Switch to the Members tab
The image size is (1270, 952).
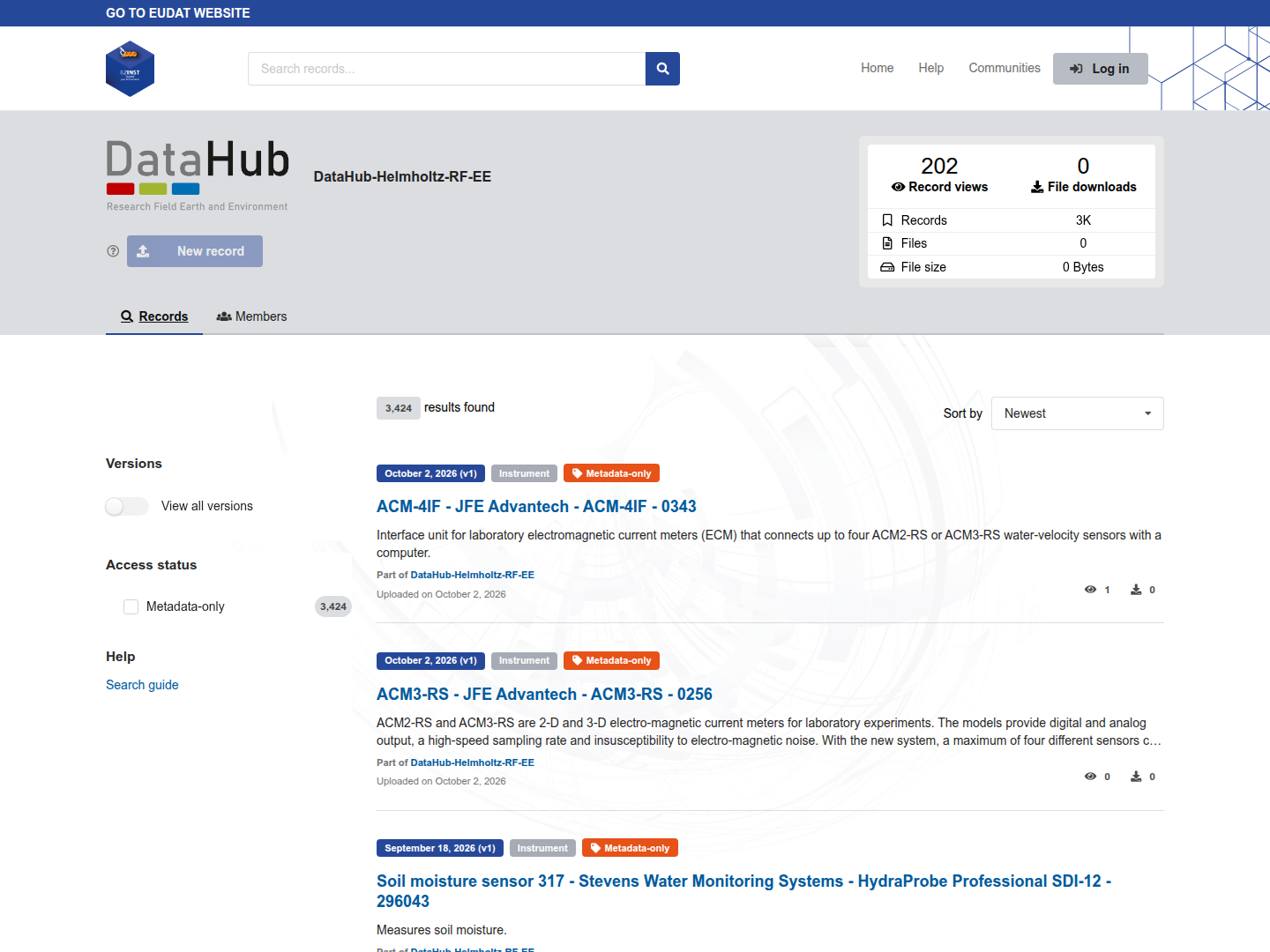[251, 316]
